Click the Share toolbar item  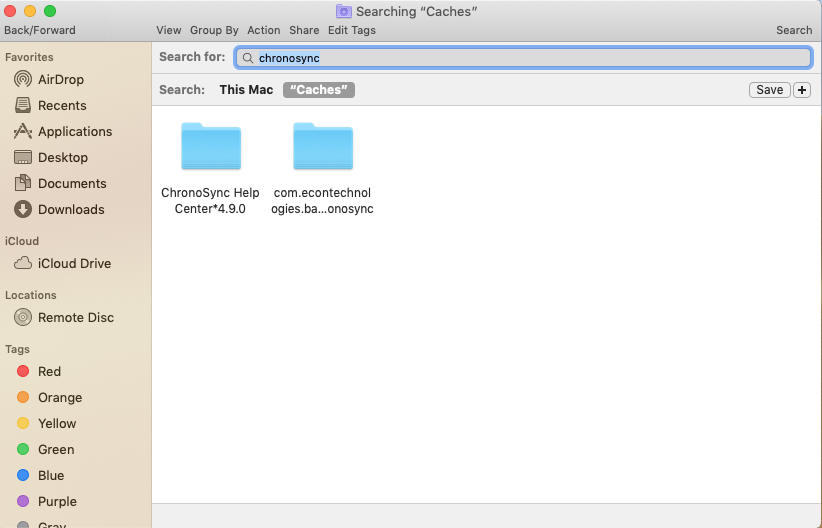304,30
